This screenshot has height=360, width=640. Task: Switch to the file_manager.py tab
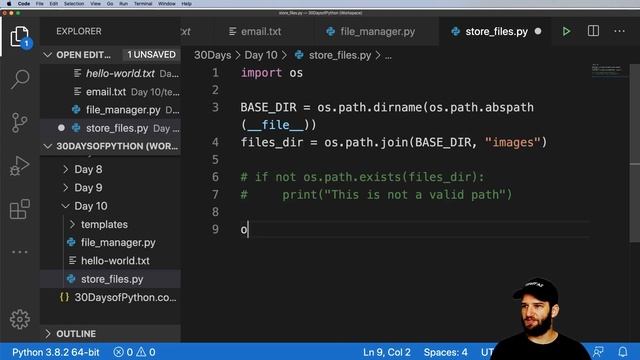click(377, 31)
